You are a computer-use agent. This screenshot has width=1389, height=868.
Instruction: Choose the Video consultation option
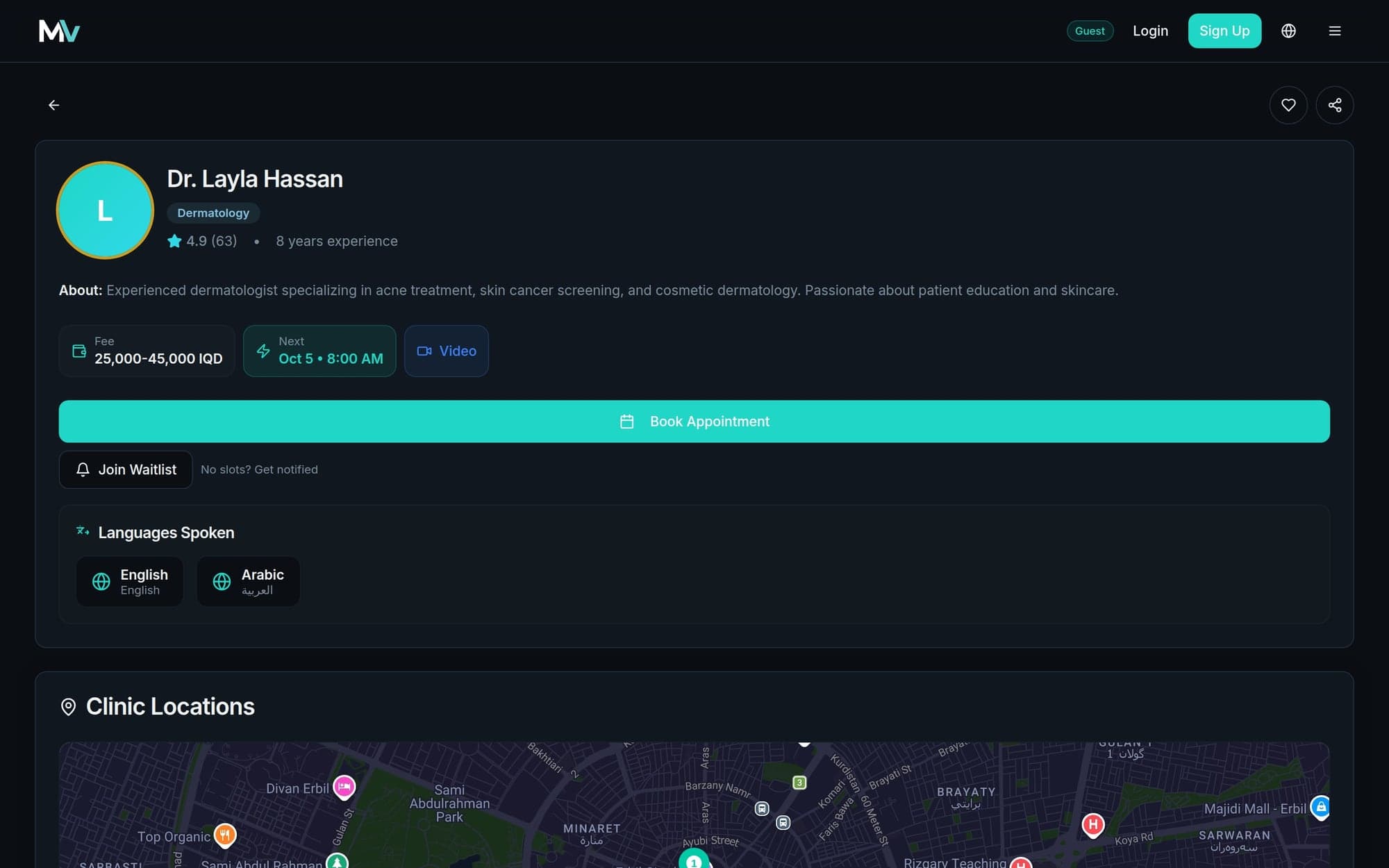click(x=447, y=351)
